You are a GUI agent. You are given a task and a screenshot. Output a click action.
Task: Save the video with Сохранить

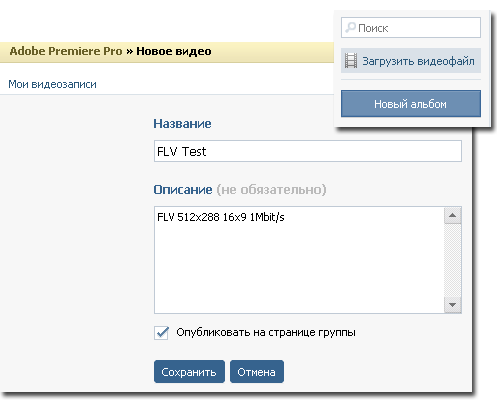point(189,371)
